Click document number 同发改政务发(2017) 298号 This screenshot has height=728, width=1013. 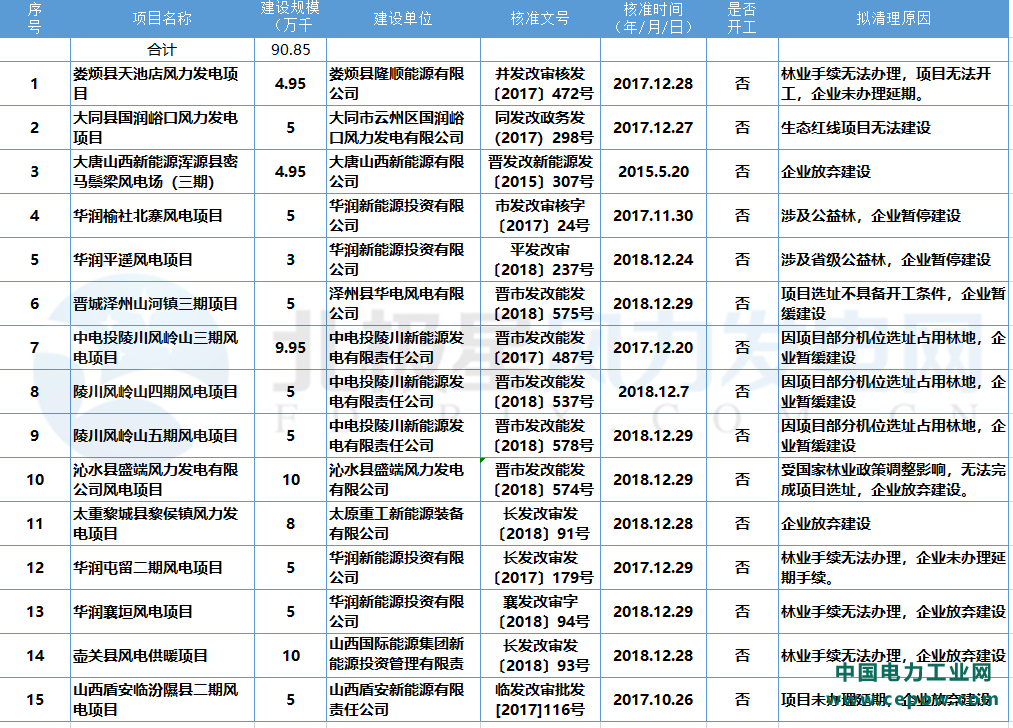tap(541, 127)
